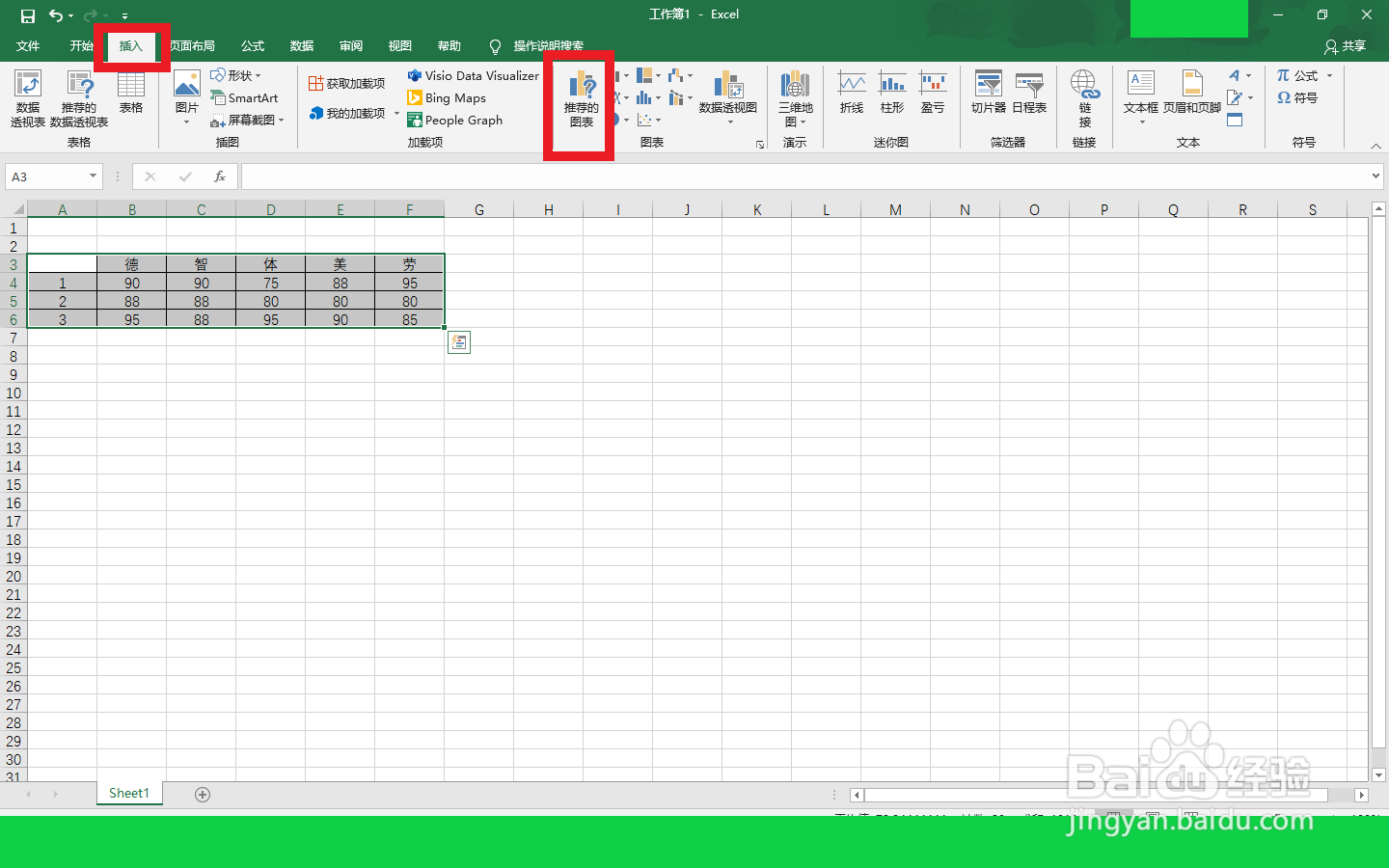Select column G header

[x=479, y=209]
